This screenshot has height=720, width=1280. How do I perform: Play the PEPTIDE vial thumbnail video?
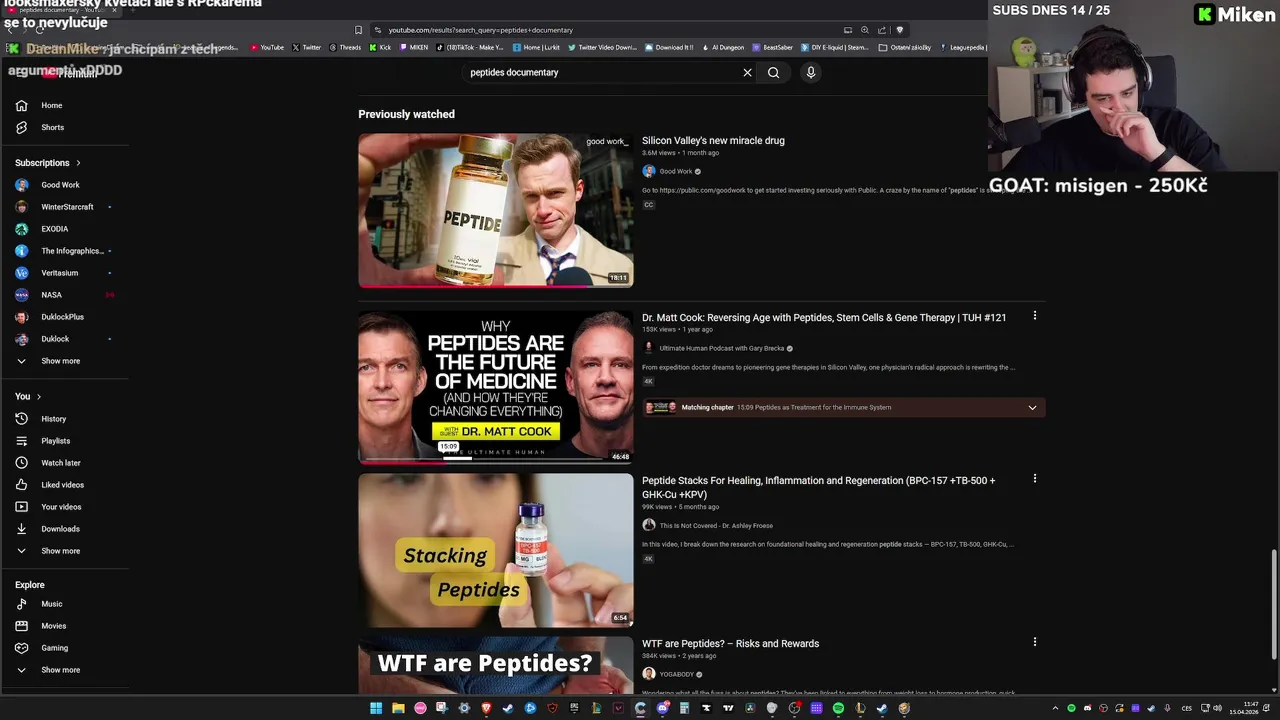click(x=495, y=210)
